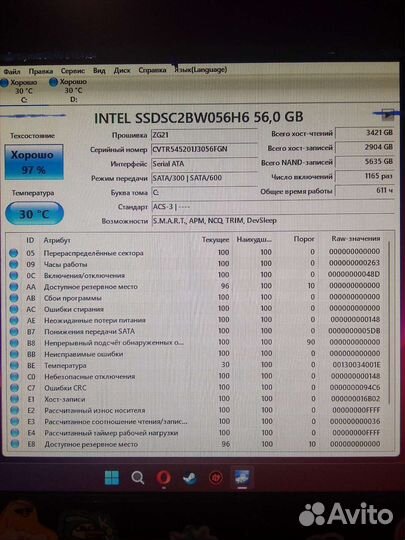Viewport: 405px width, 540px height.
Task: Click CrystalDiskInfo taskbar icon
Action: 242,478
